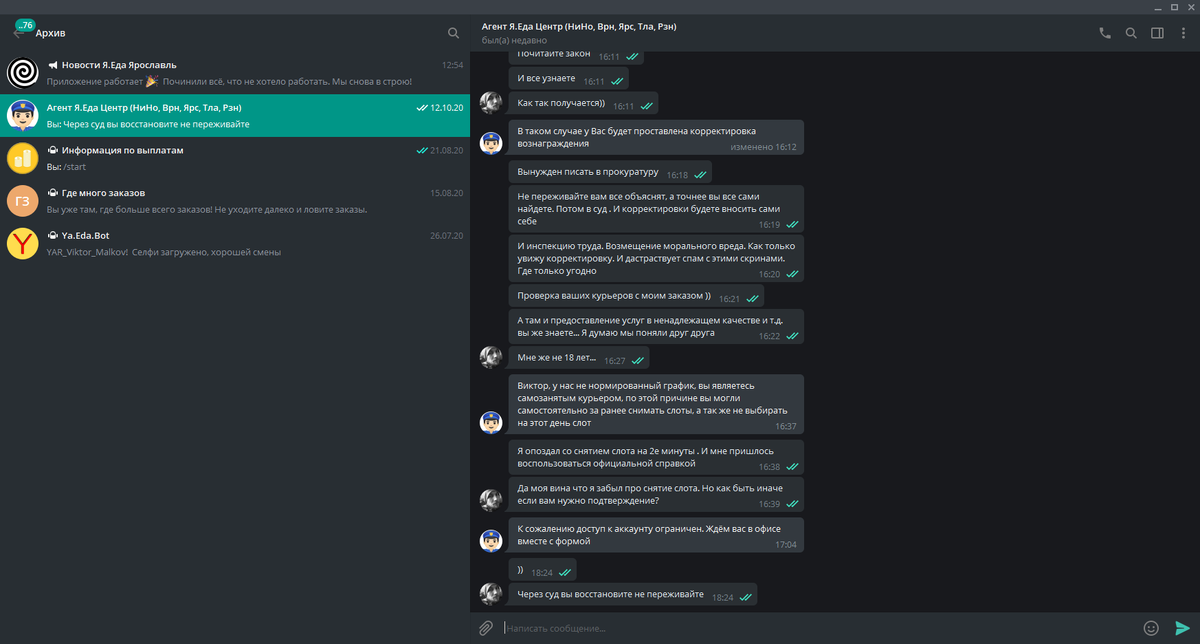Click the был(а) недавно status text
This screenshot has height=644, width=1200.
(512, 40)
